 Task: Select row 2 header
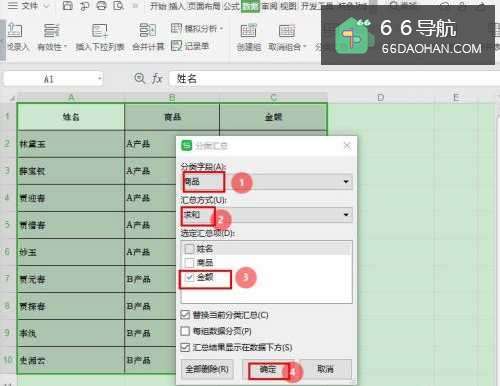tap(7, 144)
